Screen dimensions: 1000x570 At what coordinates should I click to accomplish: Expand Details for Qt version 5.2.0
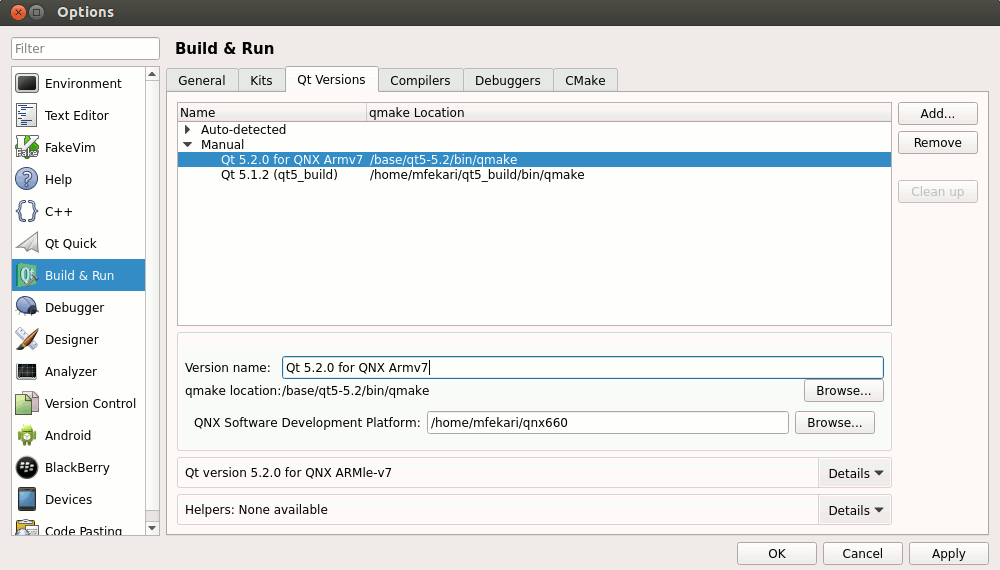coord(855,473)
